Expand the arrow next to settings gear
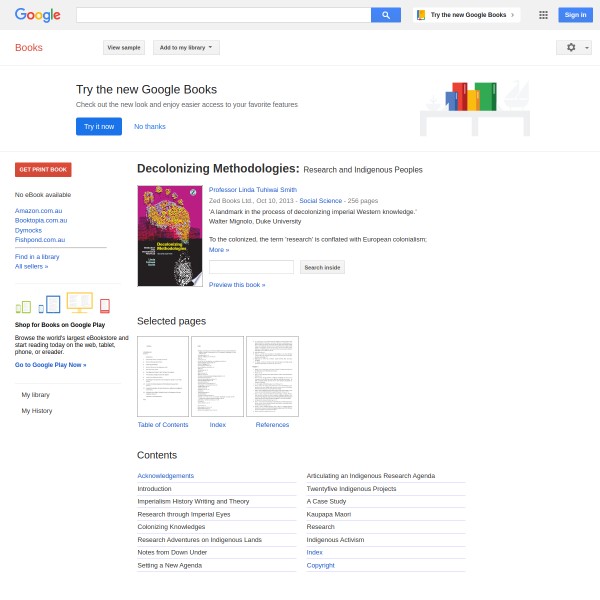The height and width of the screenshot is (600, 600). point(586,48)
